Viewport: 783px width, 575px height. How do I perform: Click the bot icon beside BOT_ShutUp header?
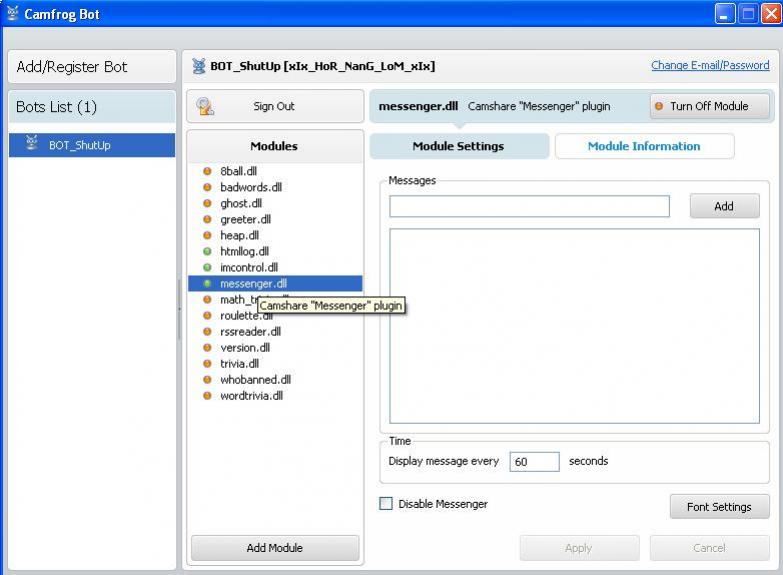[x=199, y=66]
